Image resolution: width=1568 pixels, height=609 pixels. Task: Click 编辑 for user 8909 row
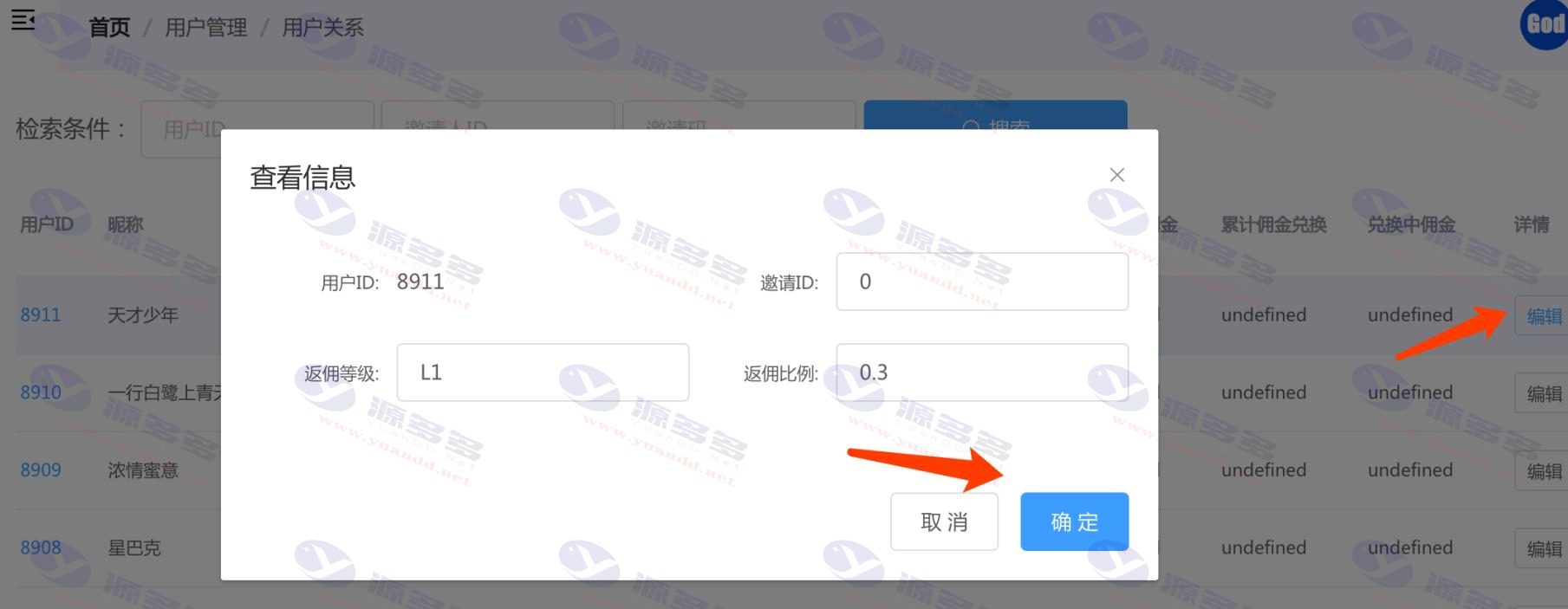[x=1543, y=471]
